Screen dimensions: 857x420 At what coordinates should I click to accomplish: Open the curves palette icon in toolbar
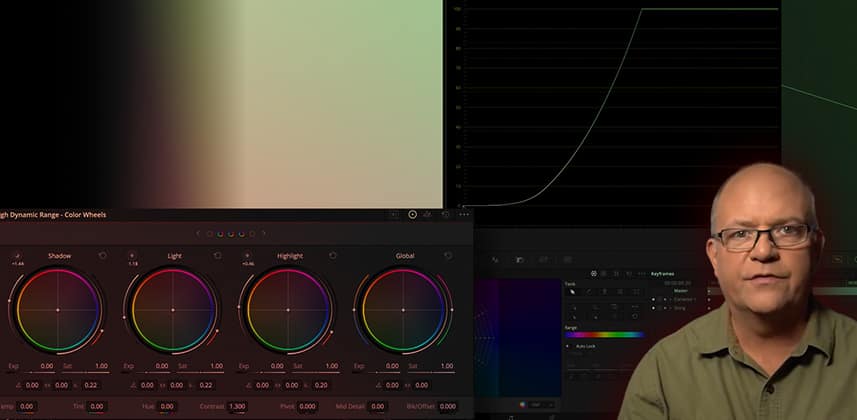[x=495, y=260]
